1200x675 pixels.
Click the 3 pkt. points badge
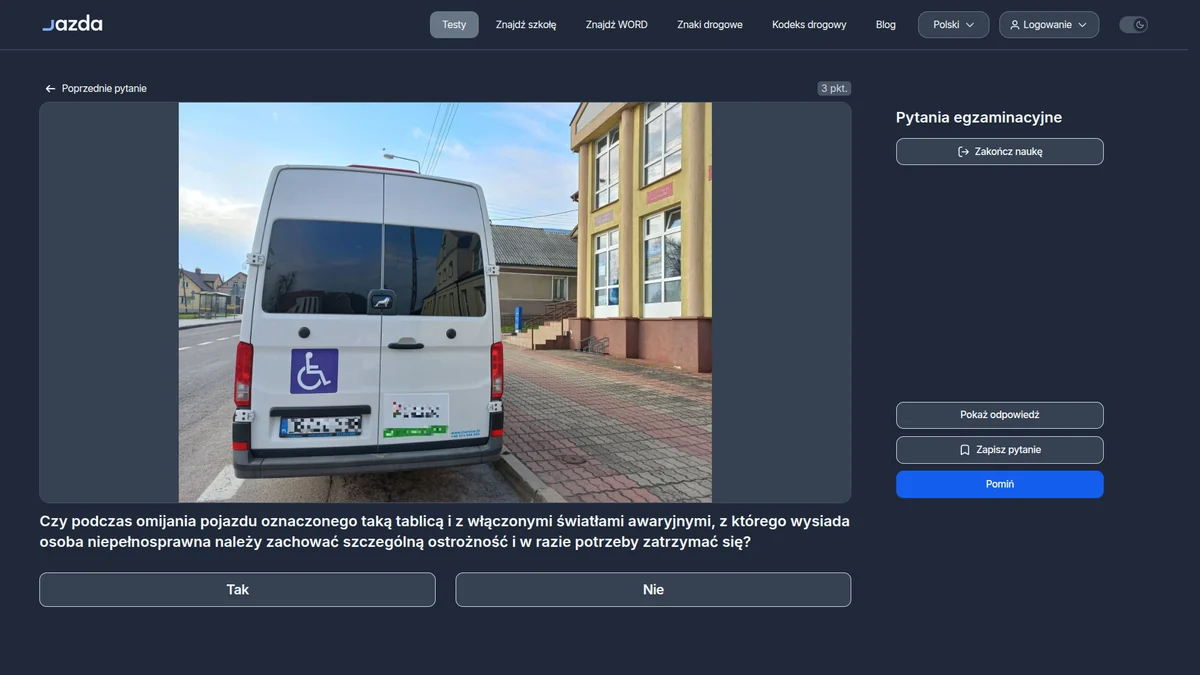(x=834, y=89)
